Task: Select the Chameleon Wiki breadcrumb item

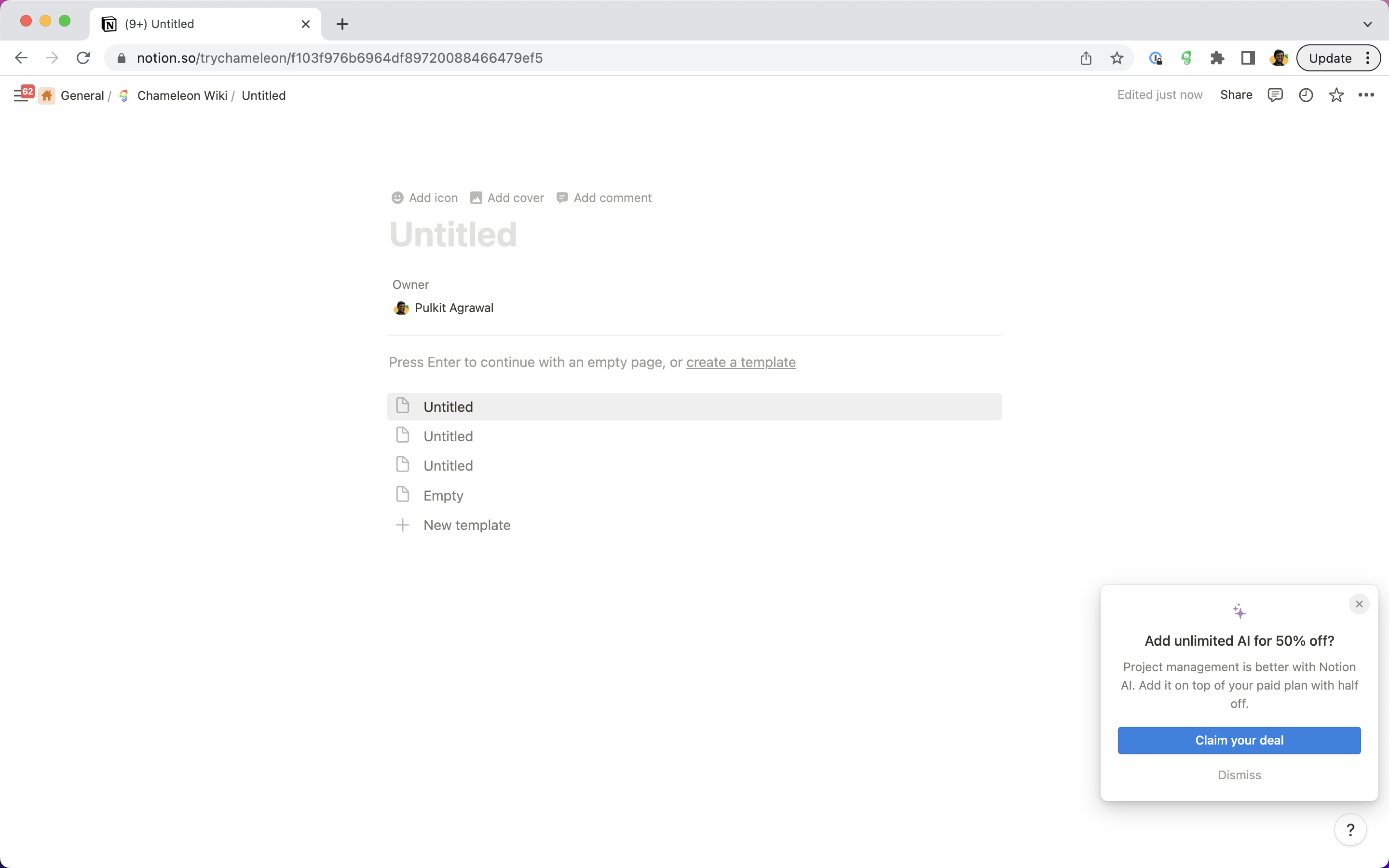Action: pyautogui.click(x=182, y=95)
